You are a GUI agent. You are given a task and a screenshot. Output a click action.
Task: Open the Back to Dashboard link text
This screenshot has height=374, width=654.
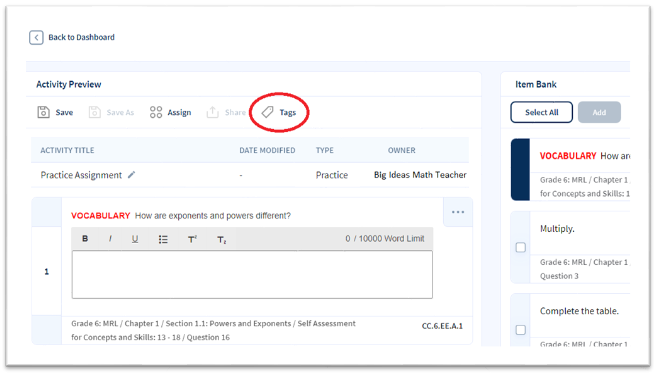tap(81, 37)
